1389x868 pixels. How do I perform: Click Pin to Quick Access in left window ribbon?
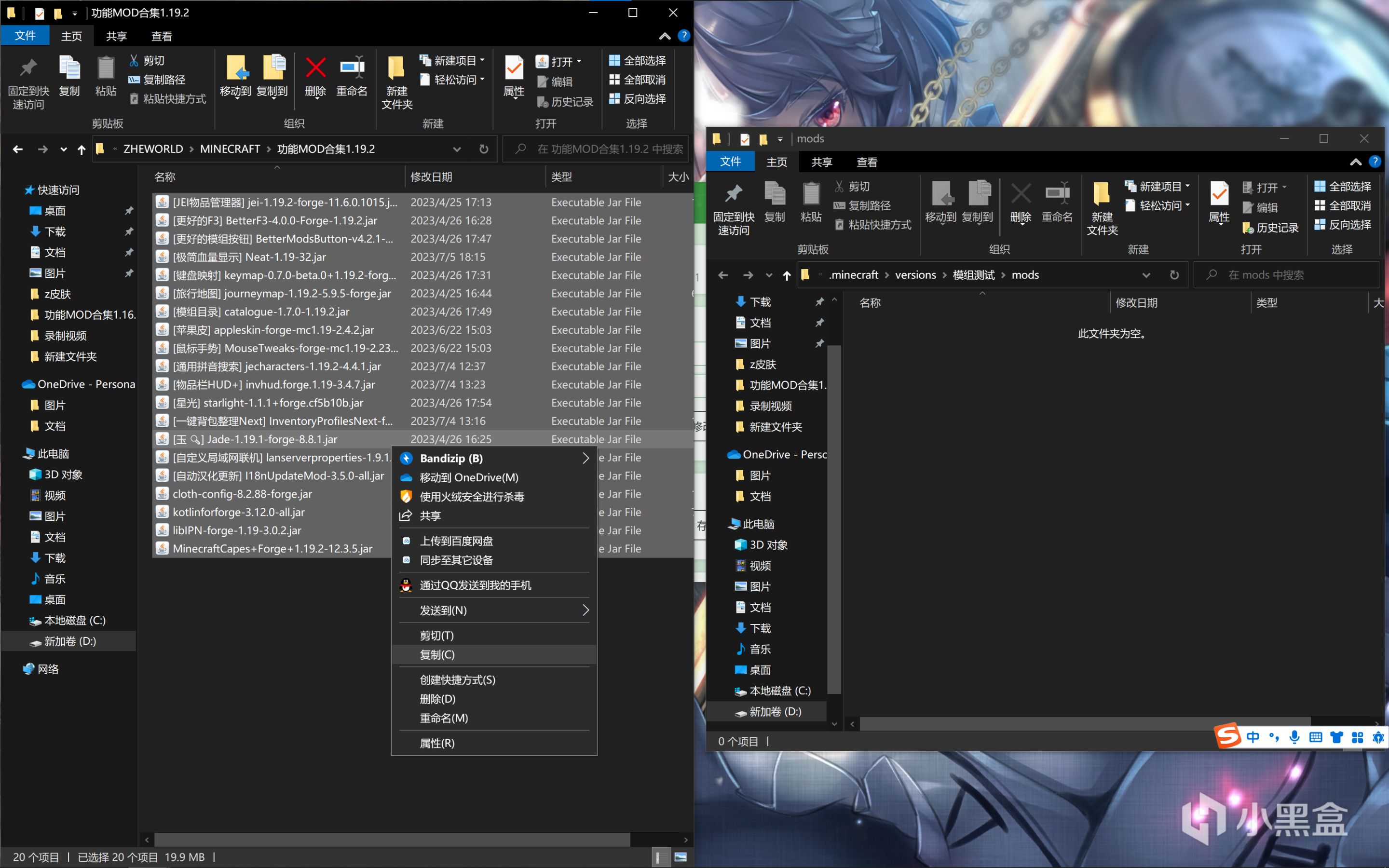[x=28, y=82]
